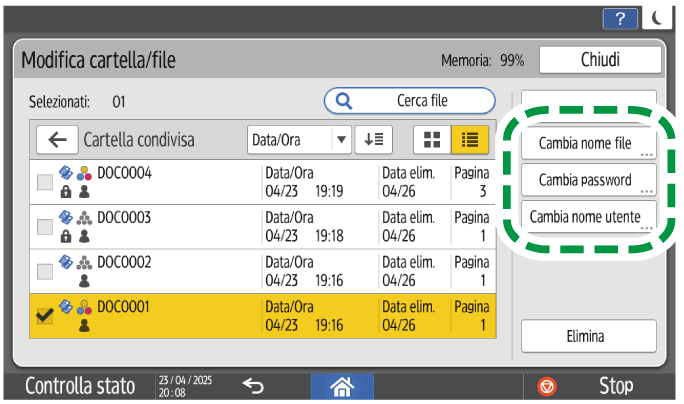
Task: Click time 19:18 in DOC0003 row
Action: coord(329,236)
